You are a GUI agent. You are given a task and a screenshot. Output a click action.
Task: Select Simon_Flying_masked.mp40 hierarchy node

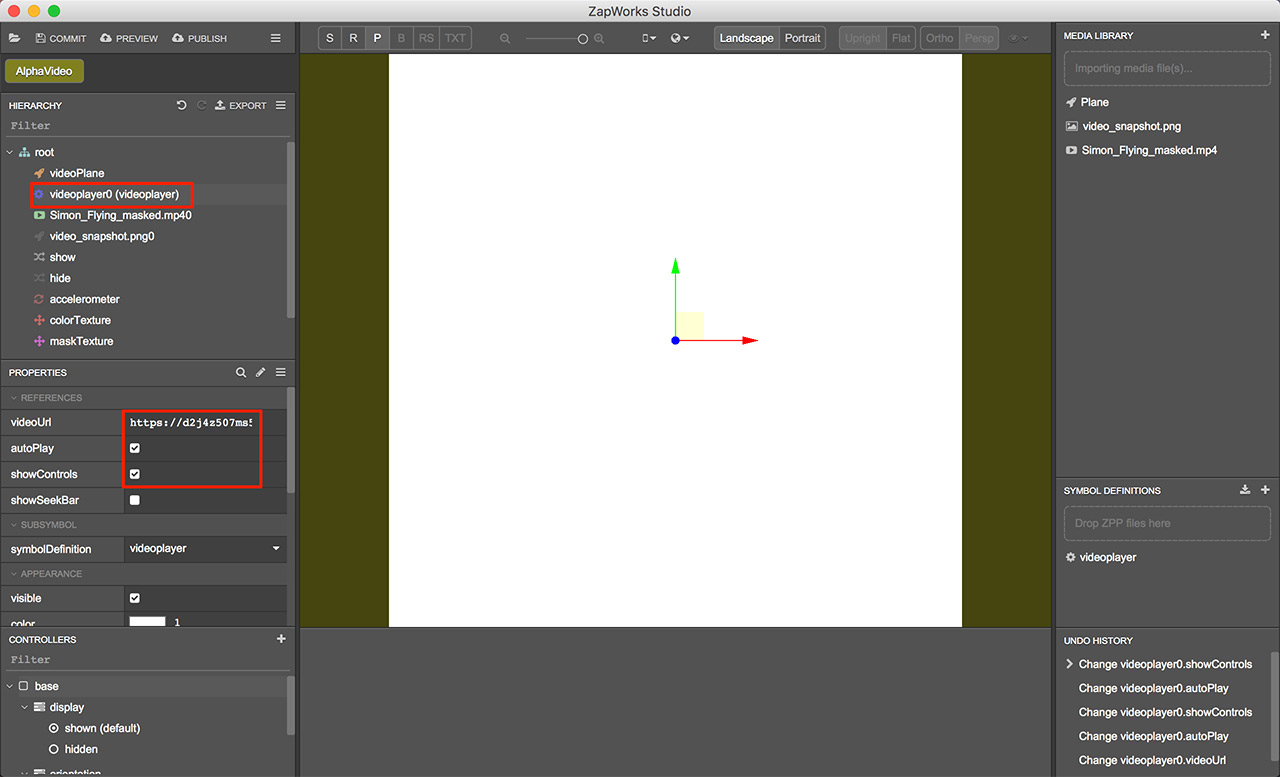(x=120, y=215)
